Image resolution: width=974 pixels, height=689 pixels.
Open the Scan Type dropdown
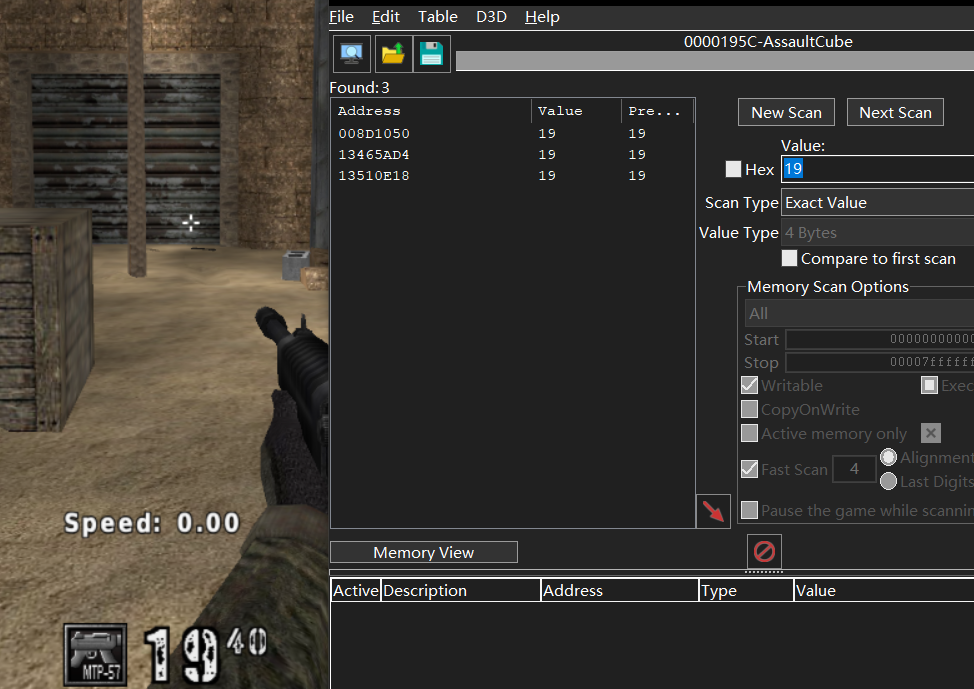878,203
